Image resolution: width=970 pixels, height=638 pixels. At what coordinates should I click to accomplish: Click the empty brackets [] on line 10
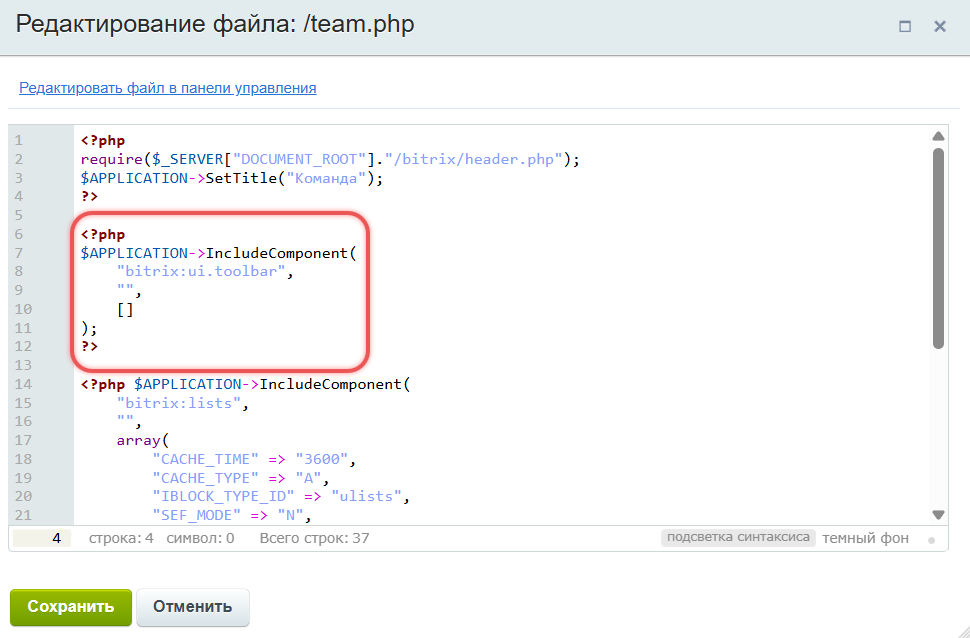[125, 309]
